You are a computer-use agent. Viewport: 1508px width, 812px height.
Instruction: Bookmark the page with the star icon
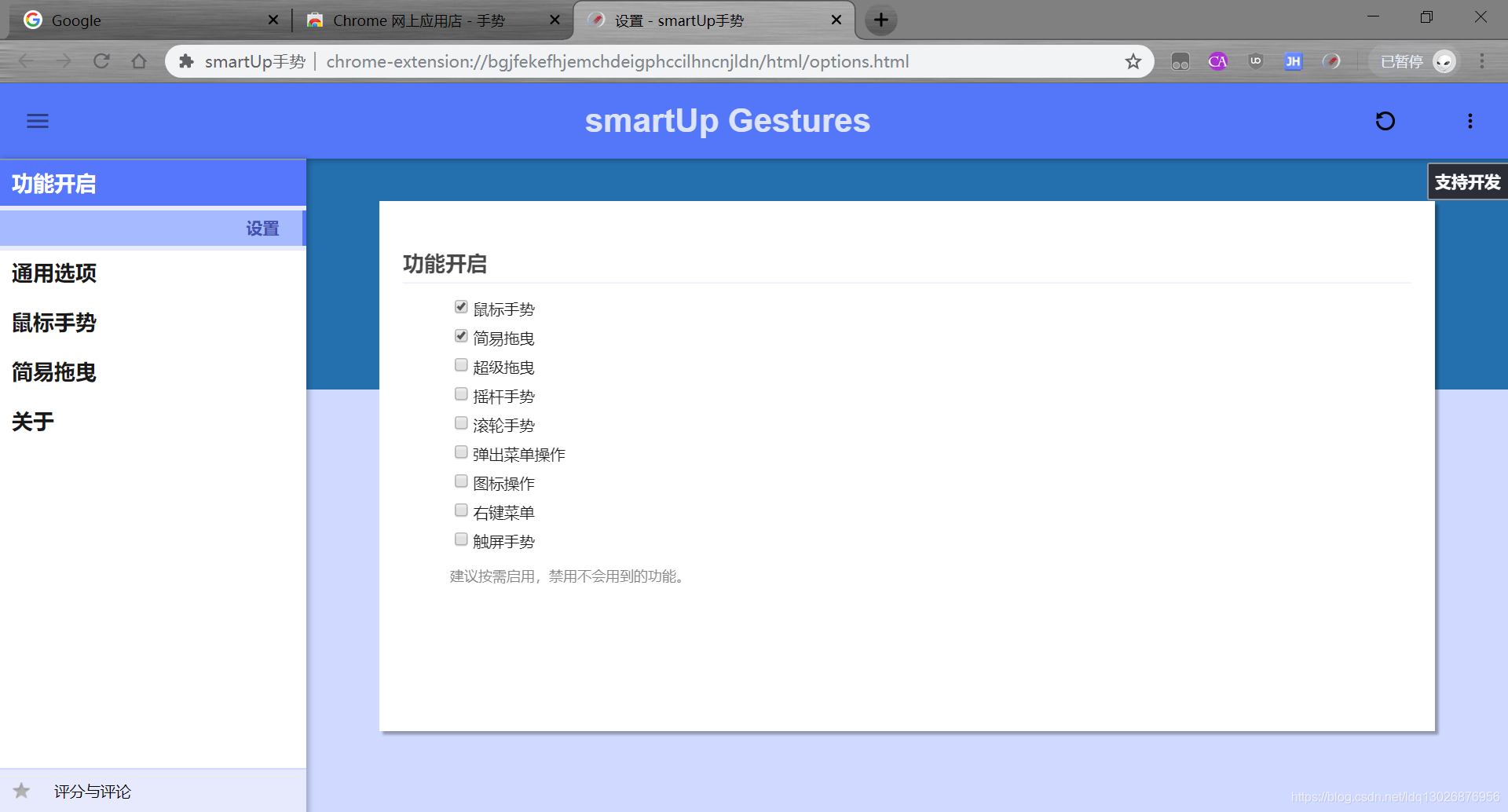[x=1133, y=60]
